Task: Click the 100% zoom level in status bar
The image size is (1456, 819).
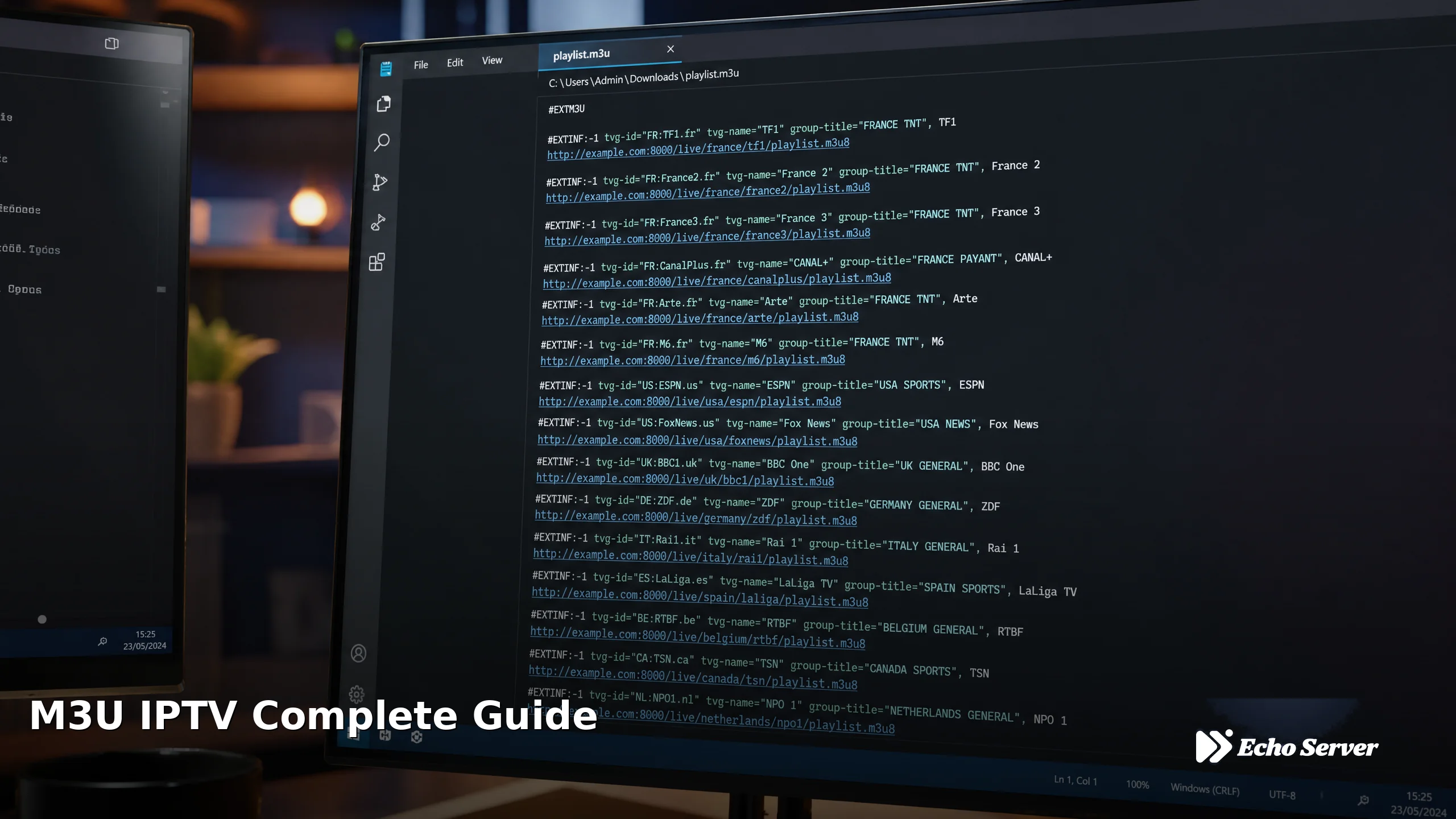Action: pyautogui.click(x=1137, y=785)
